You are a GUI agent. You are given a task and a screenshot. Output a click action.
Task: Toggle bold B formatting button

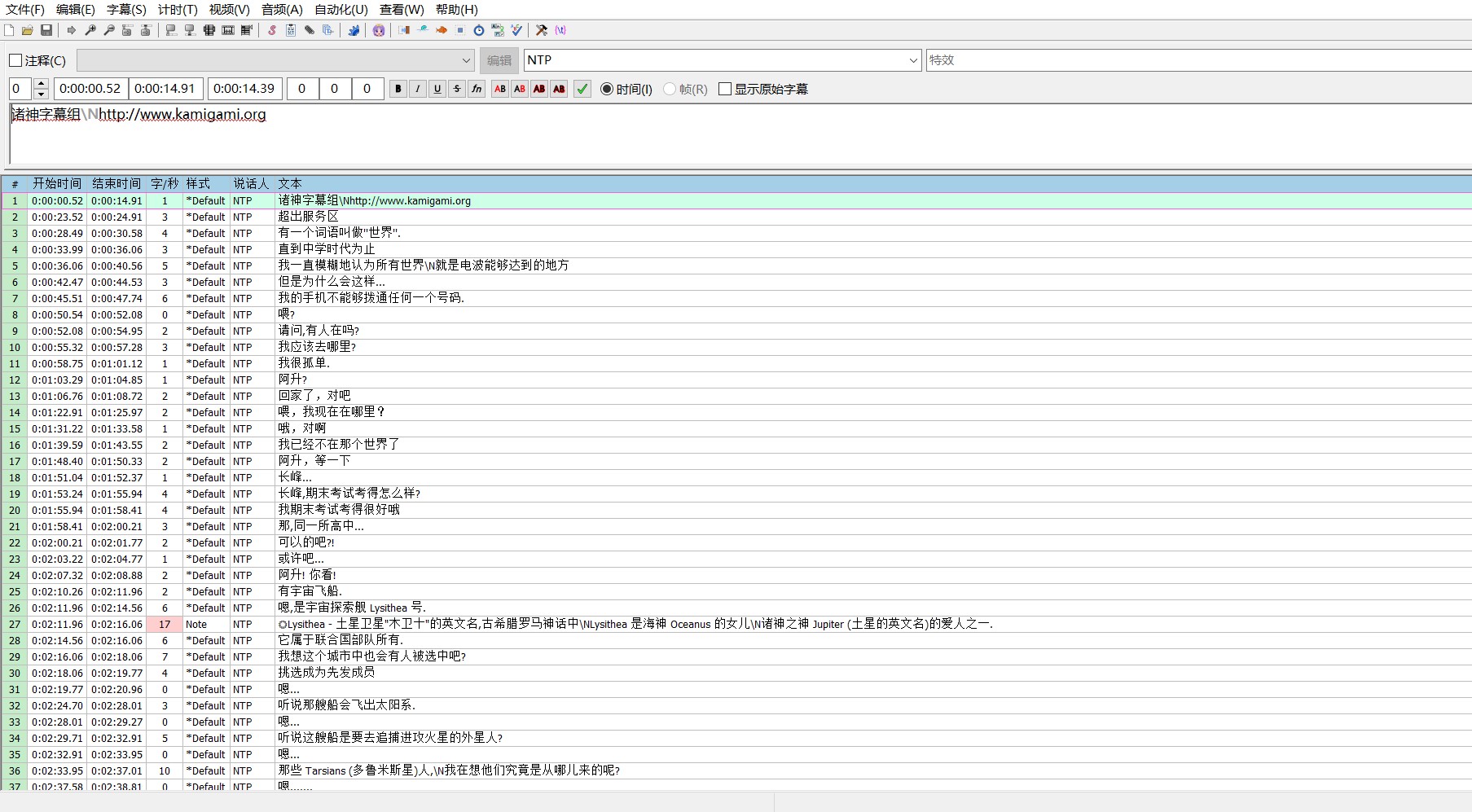coord(398,89)
